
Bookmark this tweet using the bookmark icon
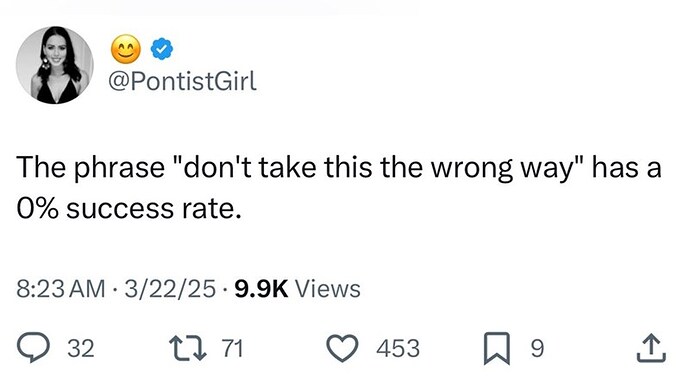point(497,349)
